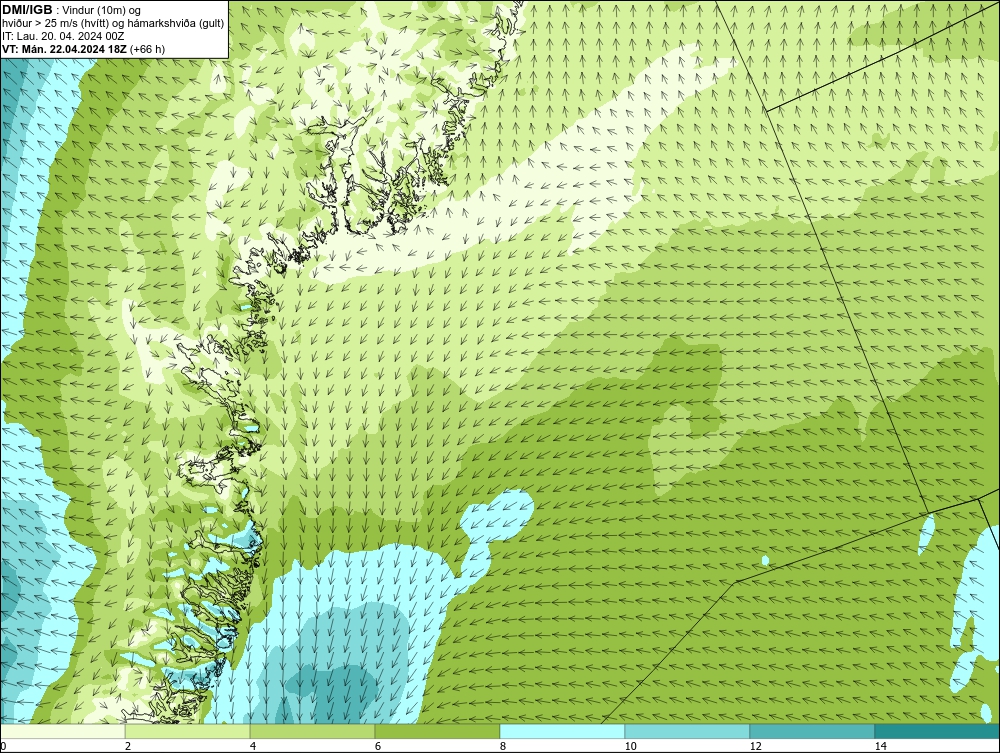Click the legend value "8"

(x=503, y=747)
